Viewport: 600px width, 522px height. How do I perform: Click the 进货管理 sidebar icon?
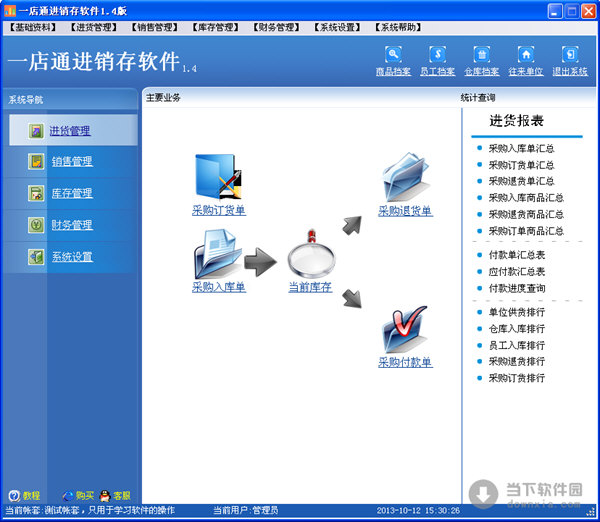(x=36, y=131)
